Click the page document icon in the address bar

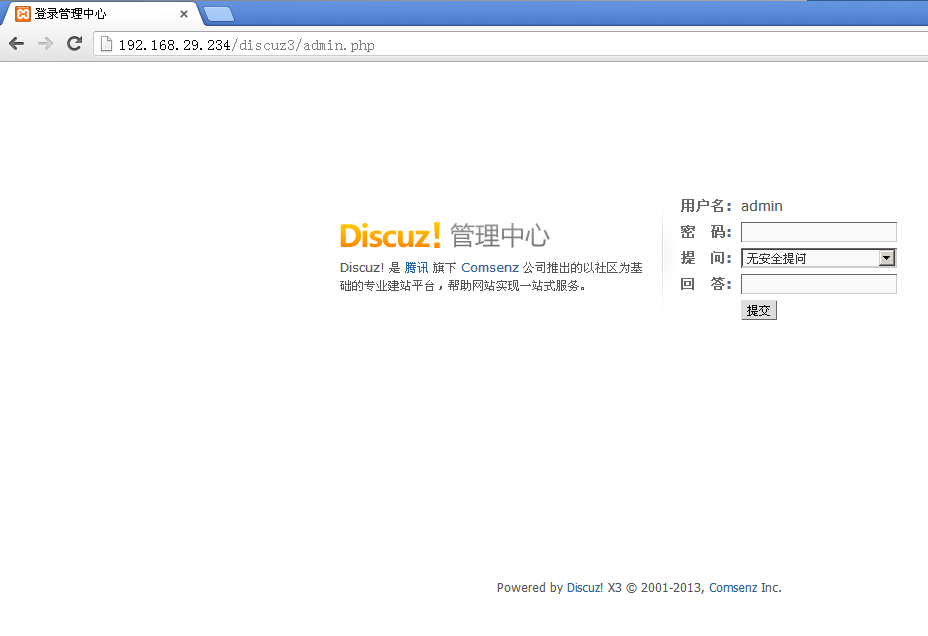click(x=106, y=44)
